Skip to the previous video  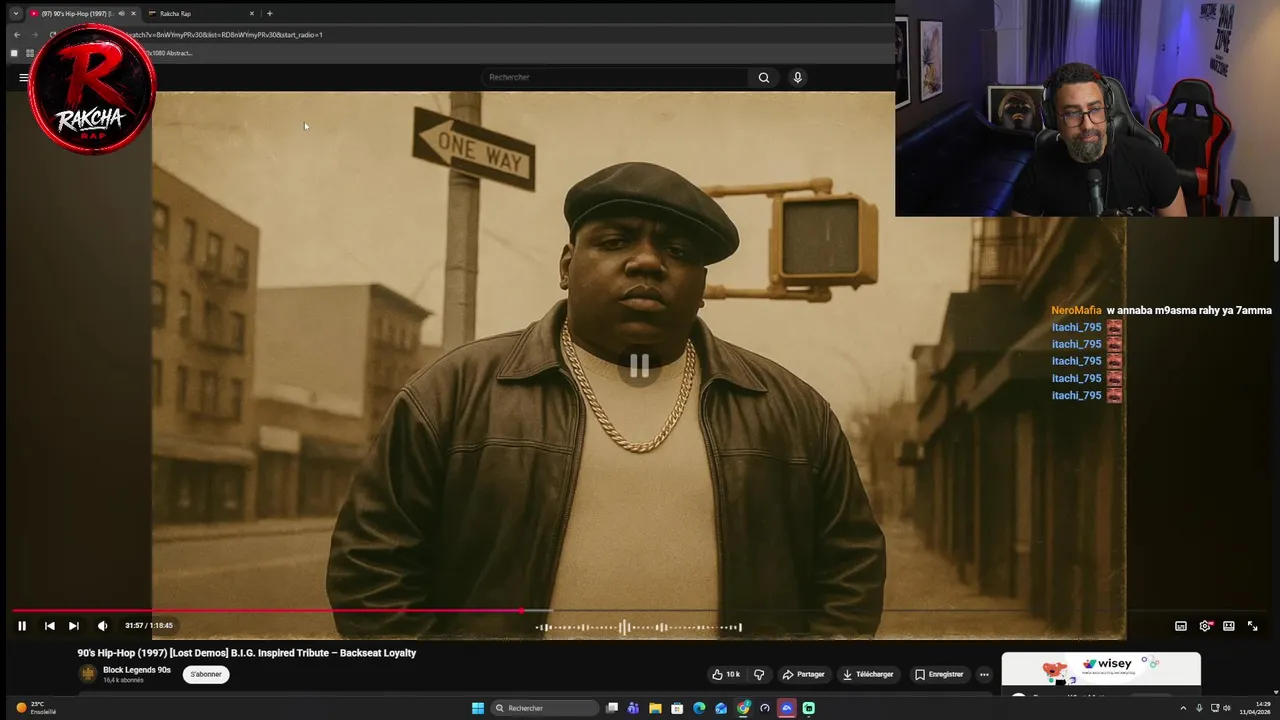click(49, 626)
